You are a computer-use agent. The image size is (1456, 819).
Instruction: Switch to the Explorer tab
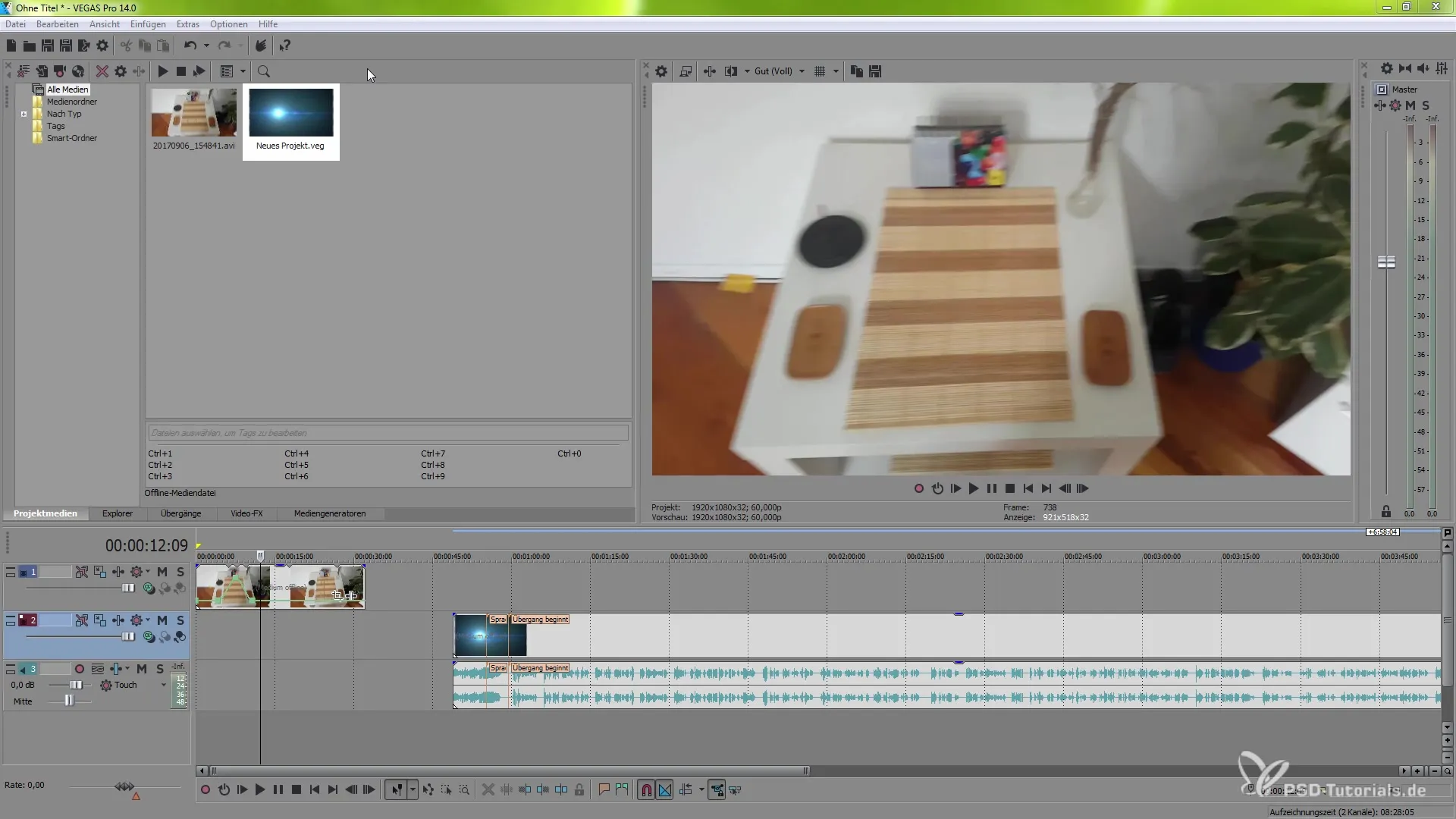(x=118, y=513)
